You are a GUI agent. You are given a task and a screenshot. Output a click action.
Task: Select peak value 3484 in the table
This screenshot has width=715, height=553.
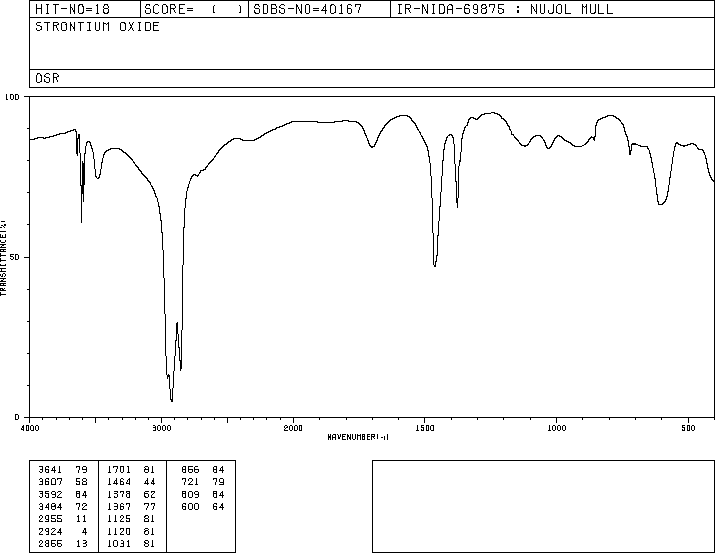[x=50, y=507]
